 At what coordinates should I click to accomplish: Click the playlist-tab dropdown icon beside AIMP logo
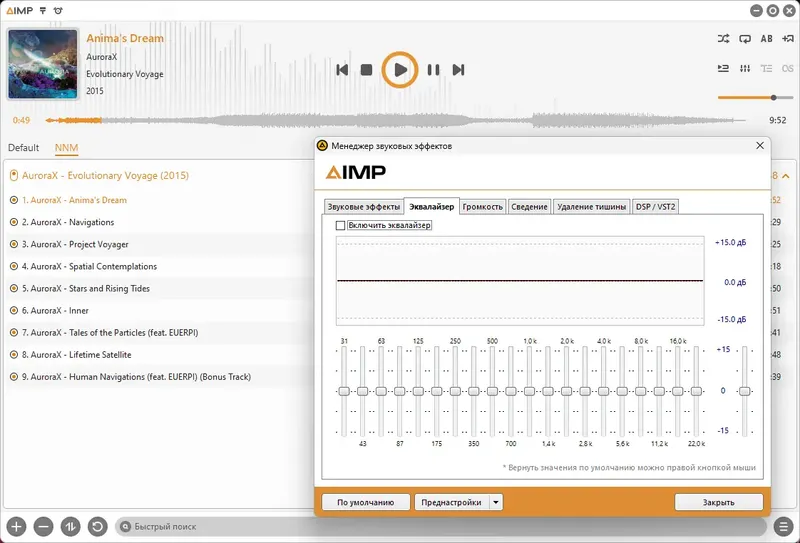click(x=43, y=10)
